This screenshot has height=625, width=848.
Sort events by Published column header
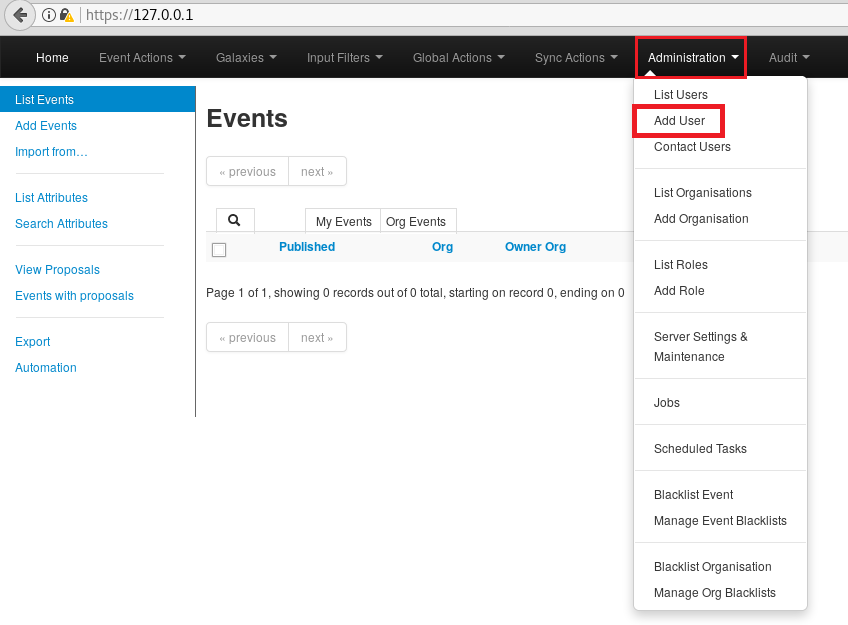[307, 247]
